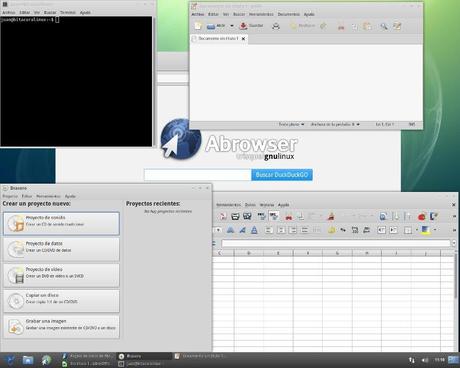Click the background color swatch in the spreadsheet toolbar
Image resolution: width=460 pixels, height=368 pixels.
425,230
